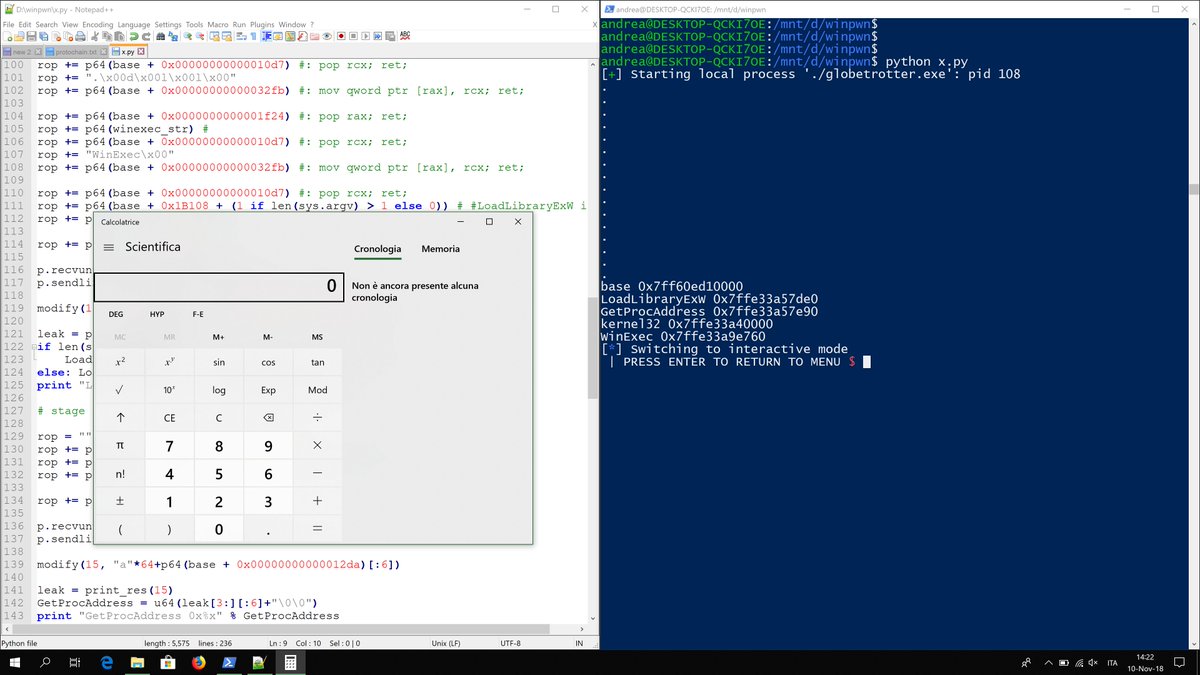Open Windows Search from the taskbar
1200x675 pixels.
coord(45,662)
